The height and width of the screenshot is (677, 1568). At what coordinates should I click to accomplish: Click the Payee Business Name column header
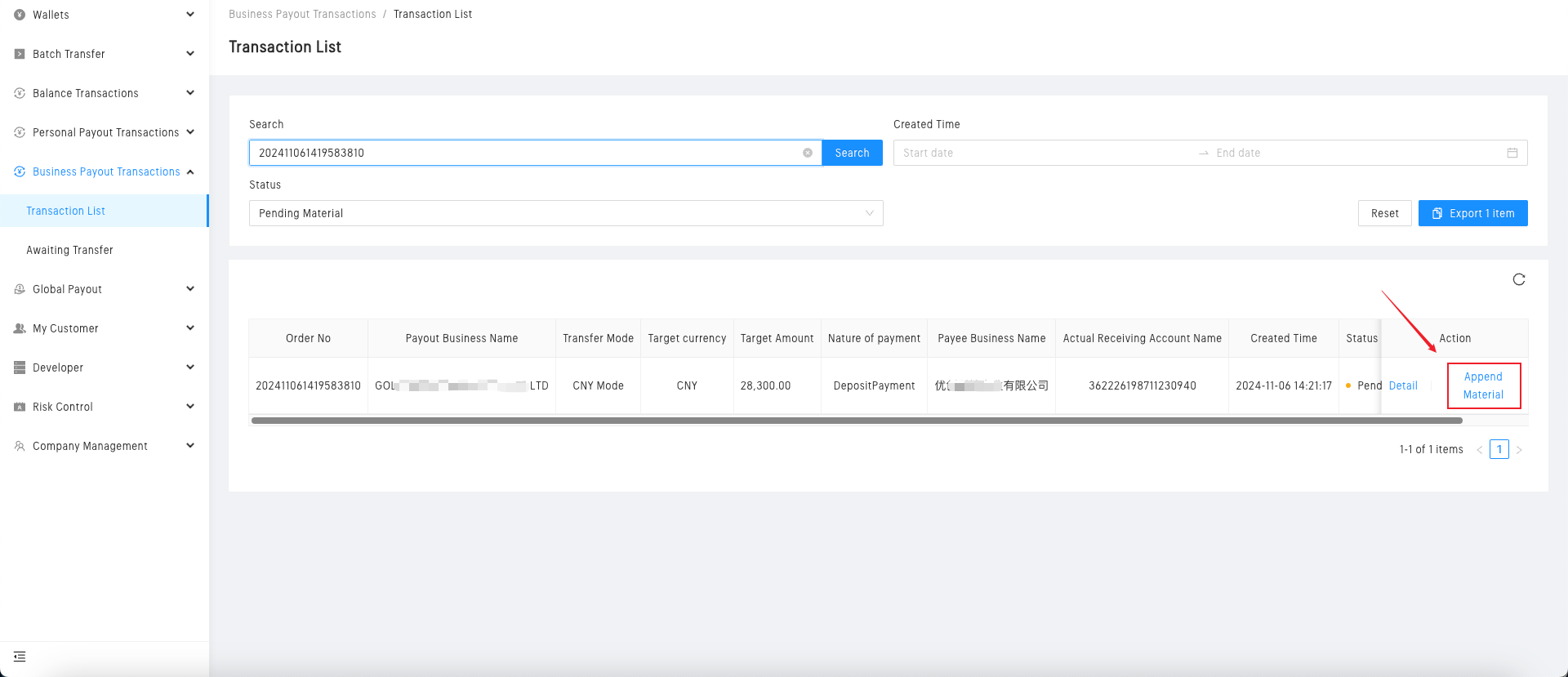click(991, 338)
